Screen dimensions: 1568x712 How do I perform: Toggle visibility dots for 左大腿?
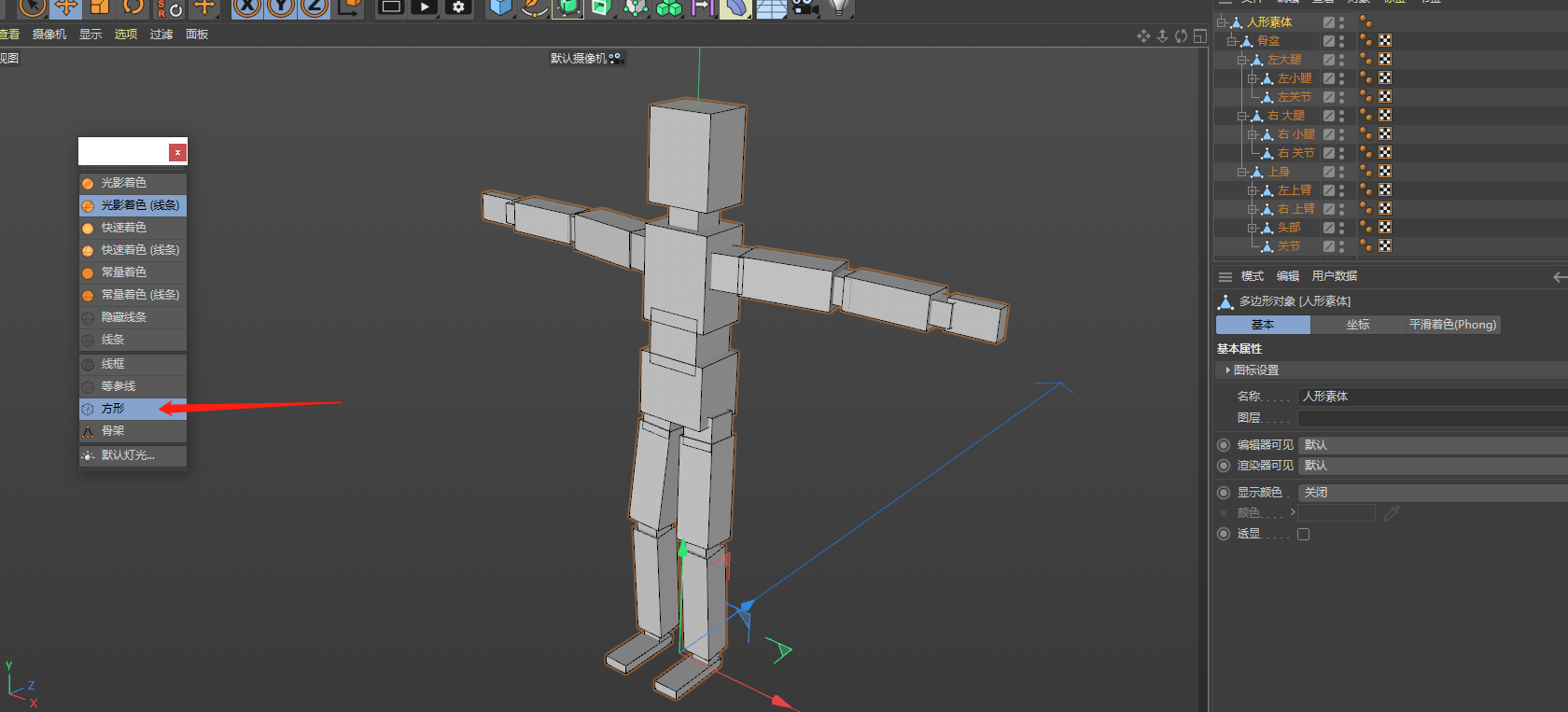pos(1342,59)
